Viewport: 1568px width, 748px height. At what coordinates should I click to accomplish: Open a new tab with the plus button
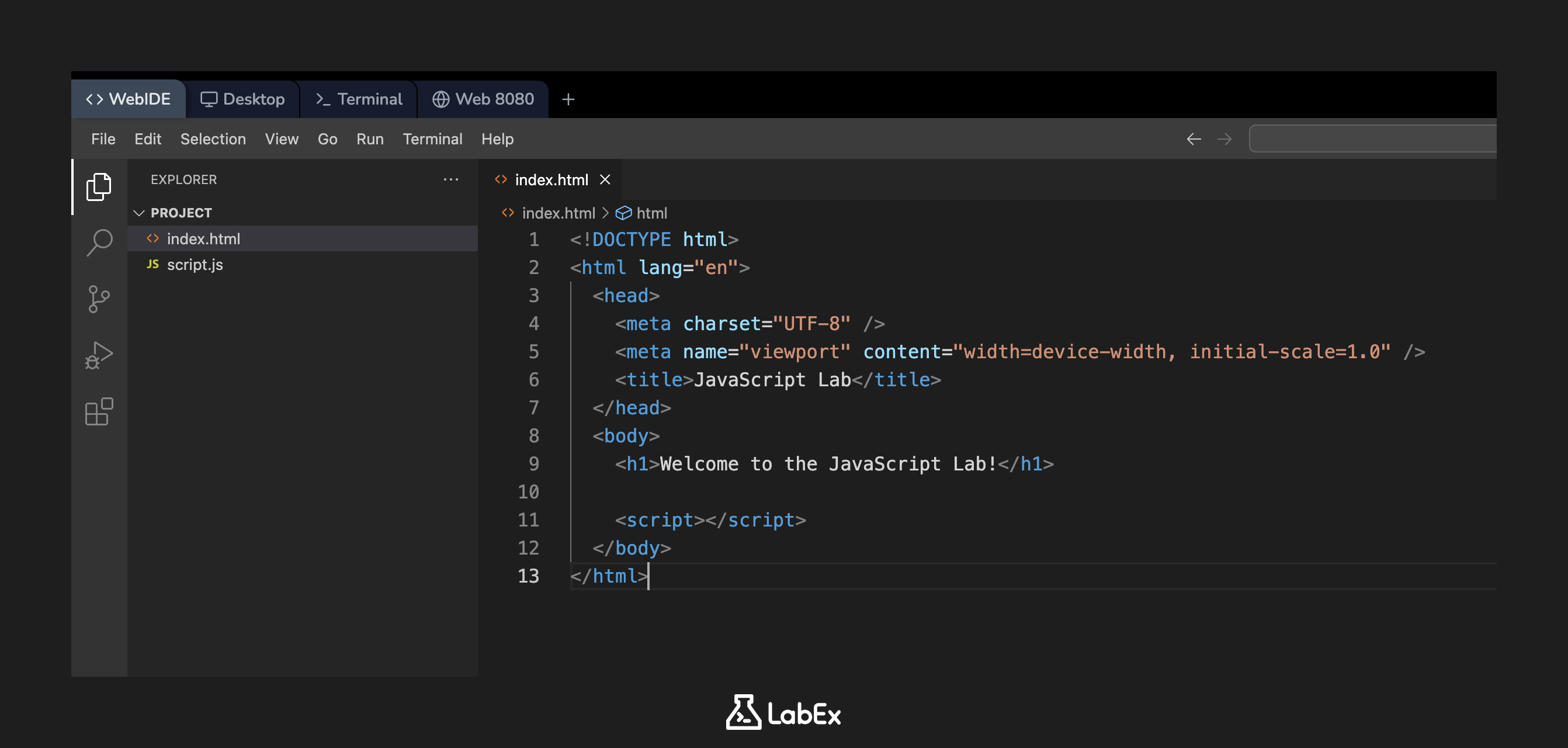pos(567,99)
